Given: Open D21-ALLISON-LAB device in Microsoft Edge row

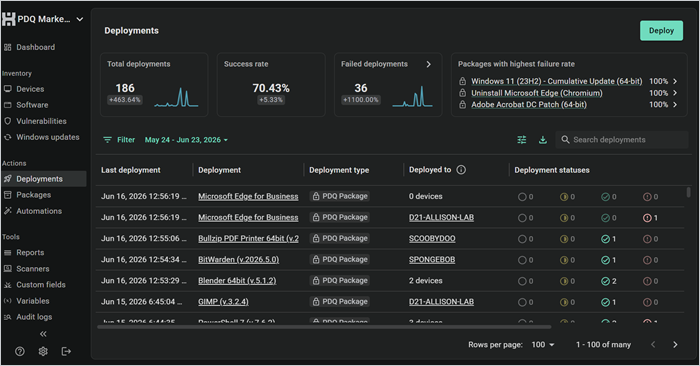Looking at the screenshot, I should point(442,217).
